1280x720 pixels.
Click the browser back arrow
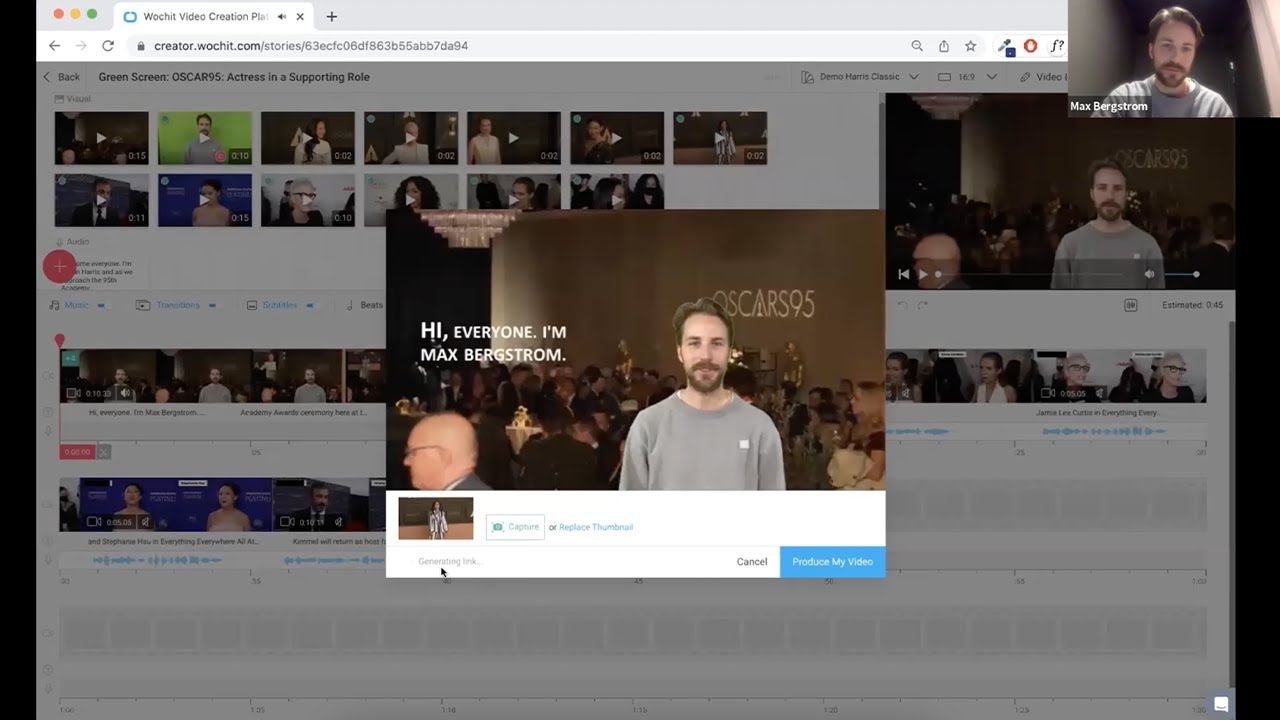pyautogui.click(x=54, y=46)
